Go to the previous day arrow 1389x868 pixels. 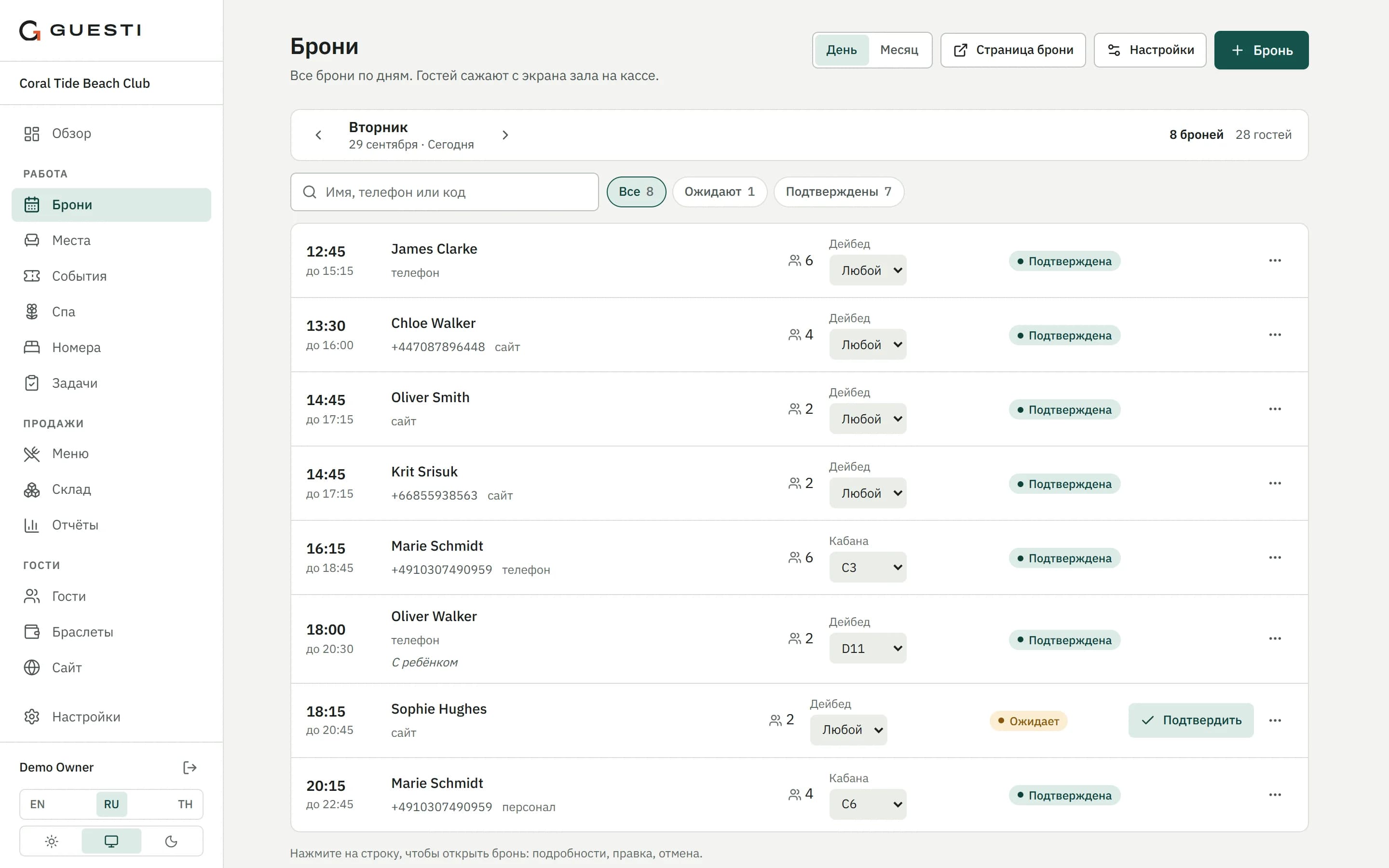pyautogui.click(x=318, y=135)
